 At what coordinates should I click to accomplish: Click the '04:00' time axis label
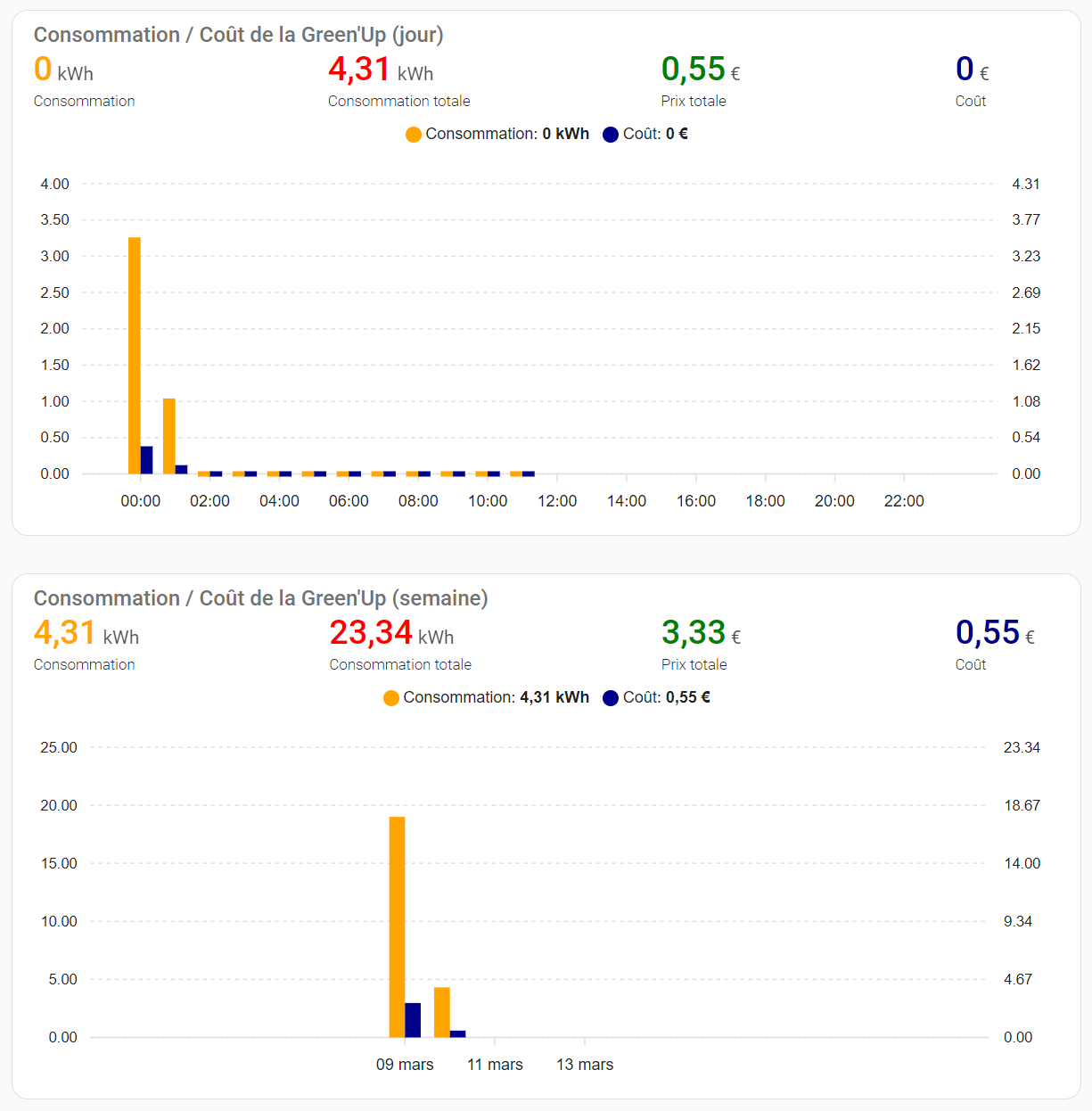coord(280,501)
